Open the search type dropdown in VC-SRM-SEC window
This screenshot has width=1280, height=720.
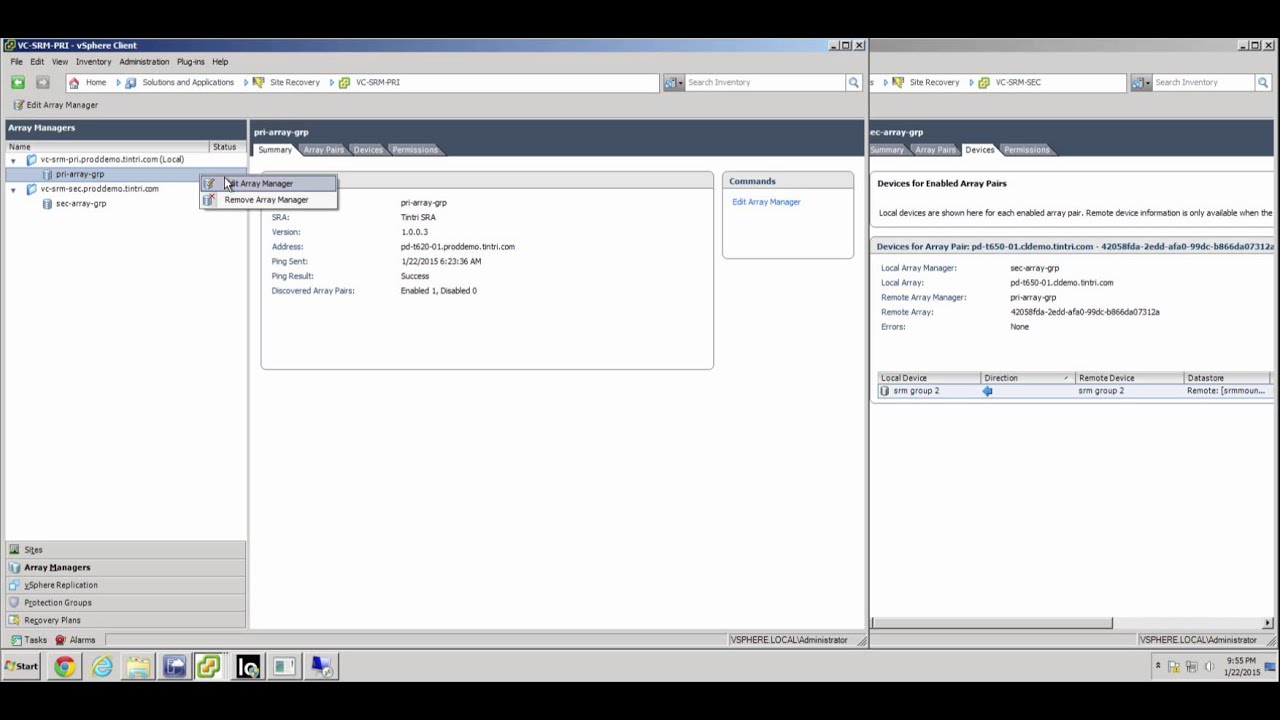pos(1141,83)
